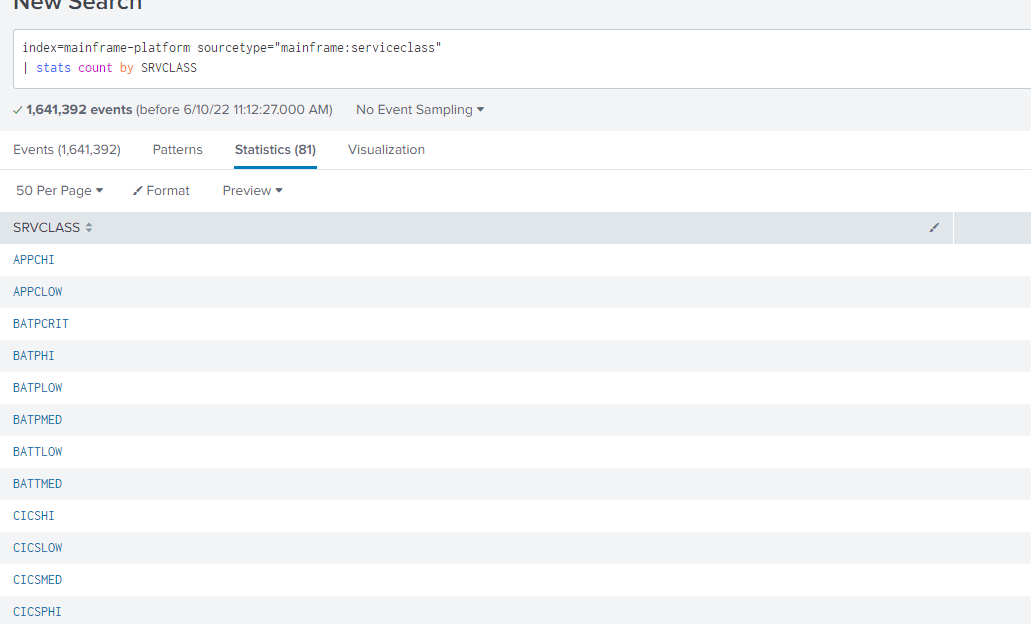
Task: Open the Patterns tab
Action: coord(177,149)
